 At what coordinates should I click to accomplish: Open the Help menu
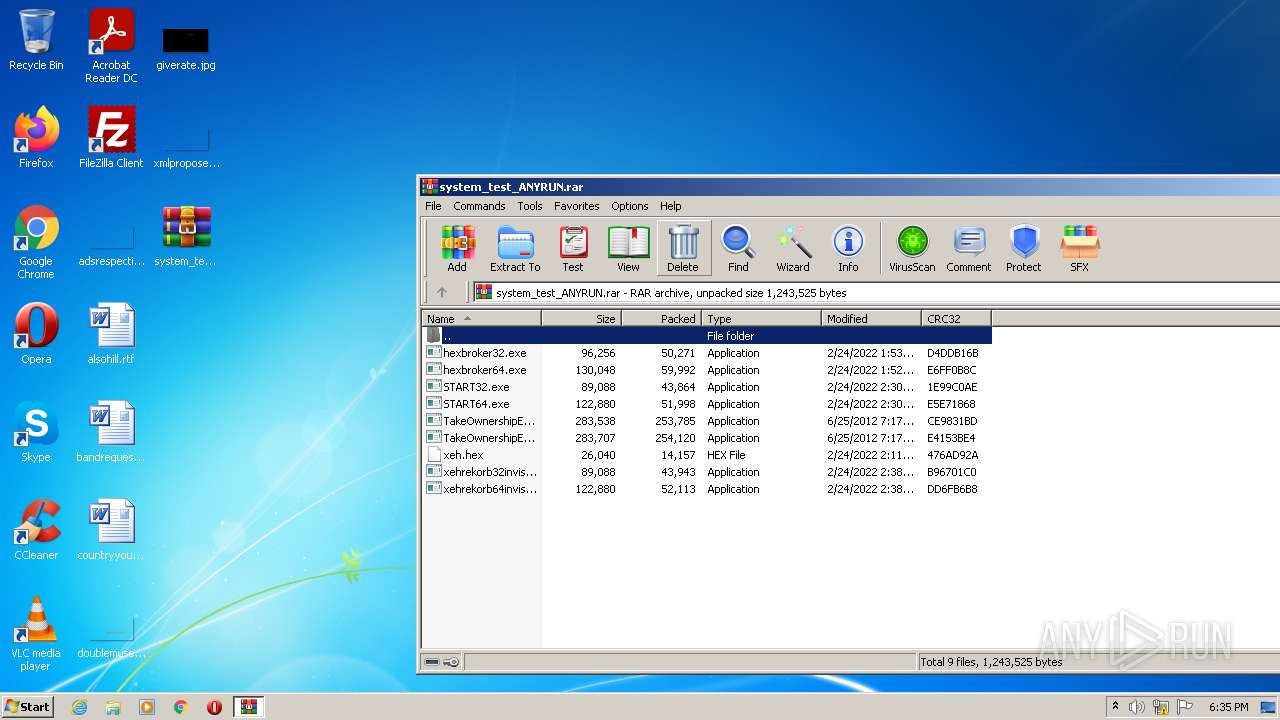point(671,206)
